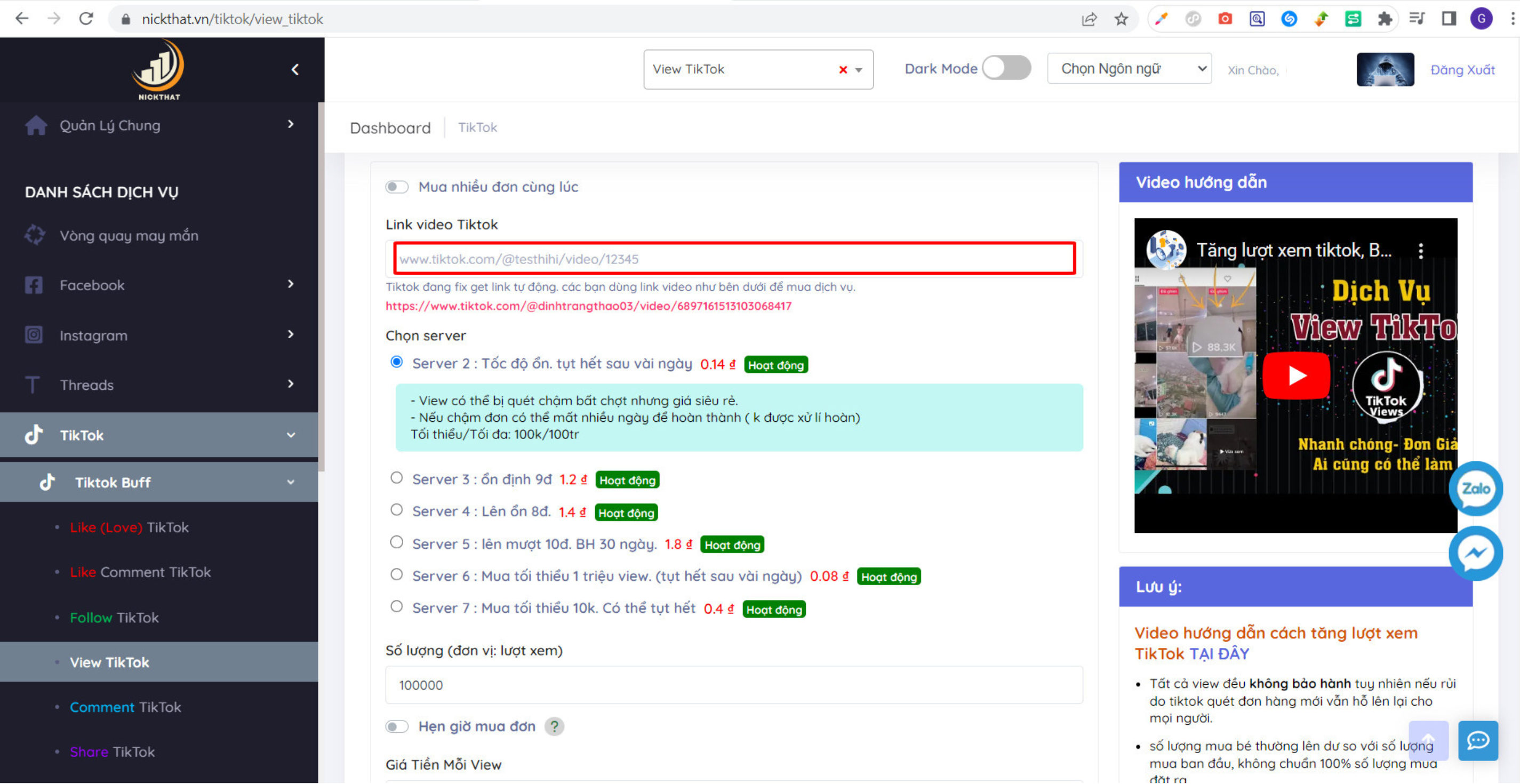
Task: Click the share page icon in address bar
Action: pos(1089,19)
